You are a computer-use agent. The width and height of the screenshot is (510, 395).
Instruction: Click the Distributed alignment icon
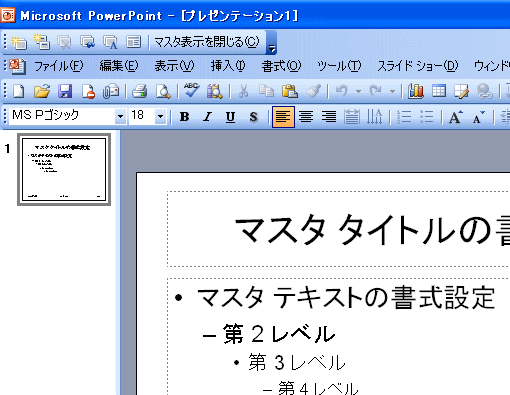352,117
